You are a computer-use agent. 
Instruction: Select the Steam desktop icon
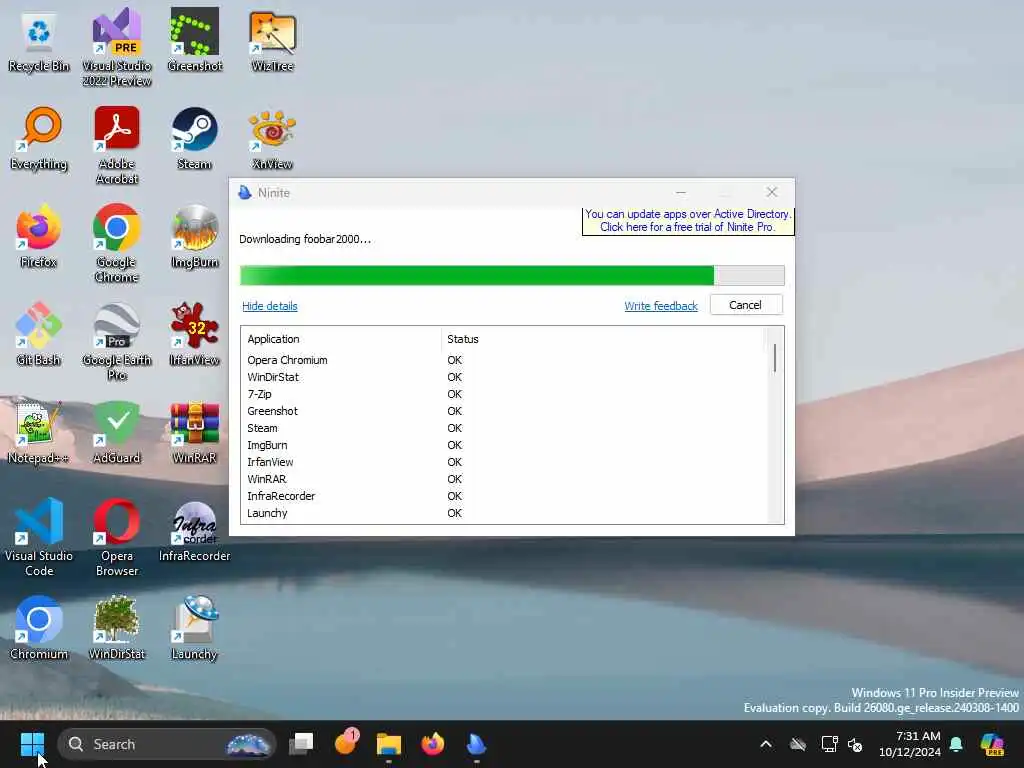click(195, 138)
